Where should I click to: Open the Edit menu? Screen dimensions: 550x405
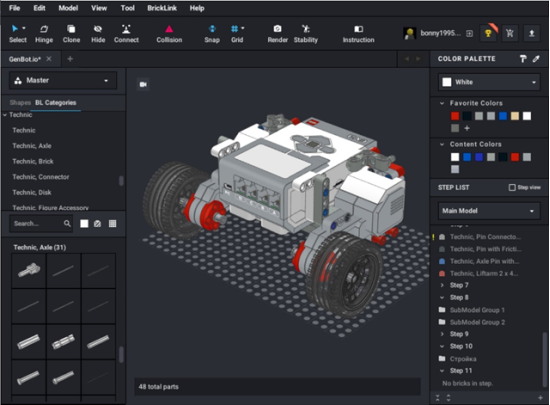[x=39, y=8]
